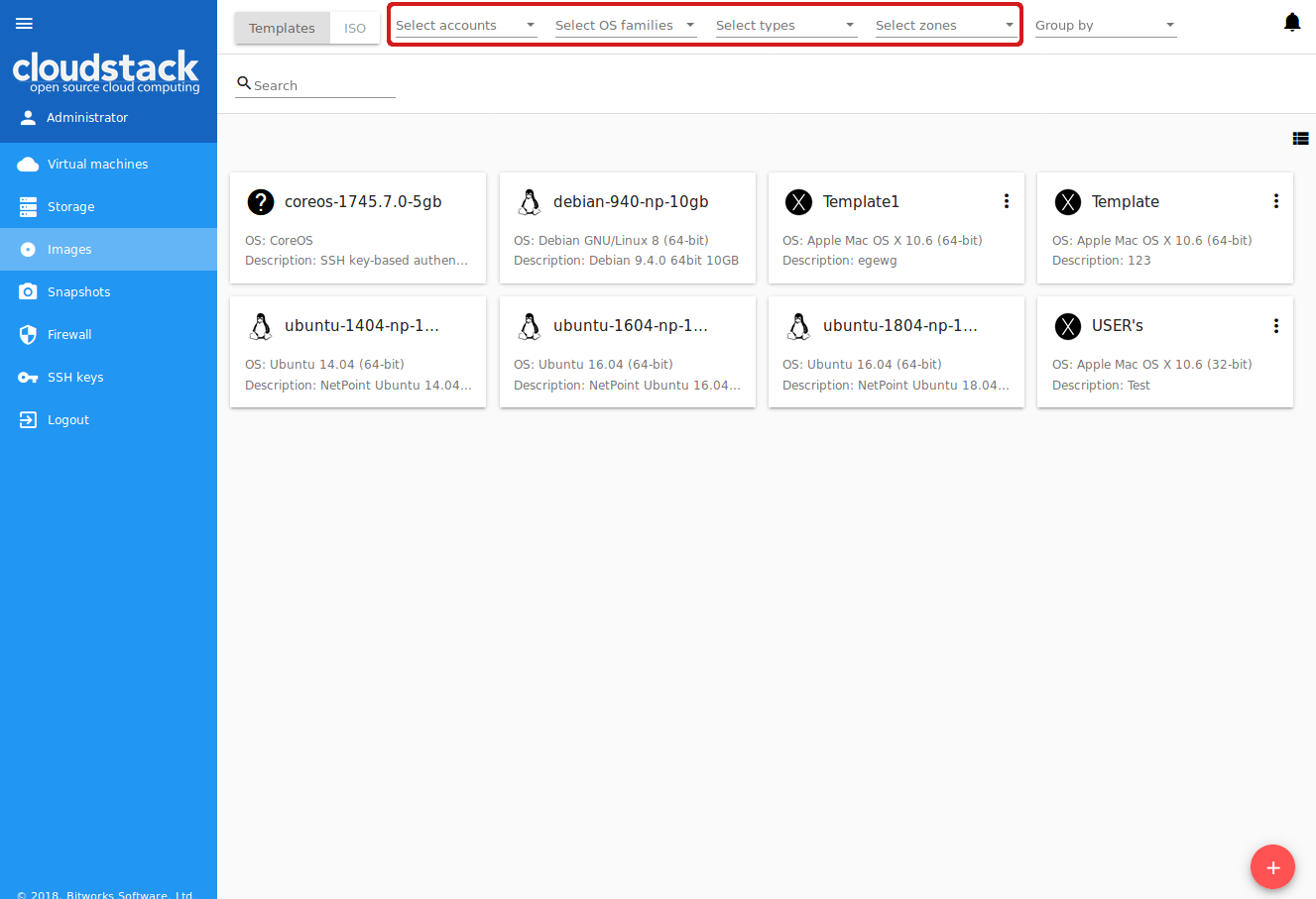Click the add template plus button

[1272, 867]
